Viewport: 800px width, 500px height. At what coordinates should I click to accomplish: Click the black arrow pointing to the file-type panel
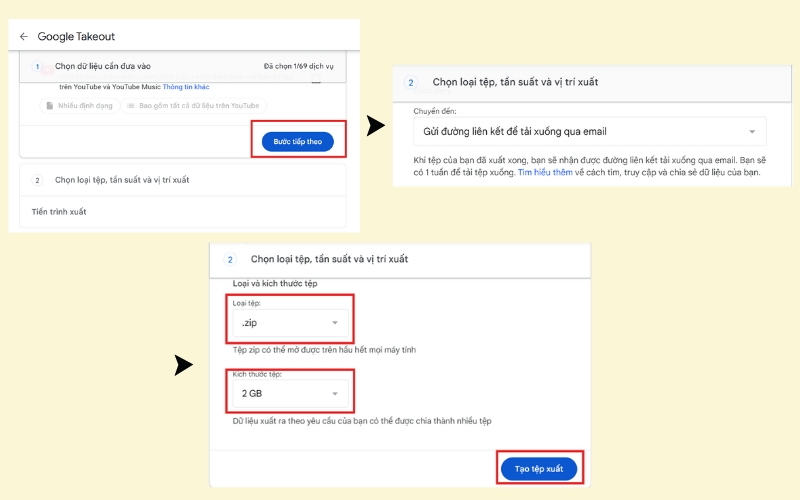coord(183,366)
